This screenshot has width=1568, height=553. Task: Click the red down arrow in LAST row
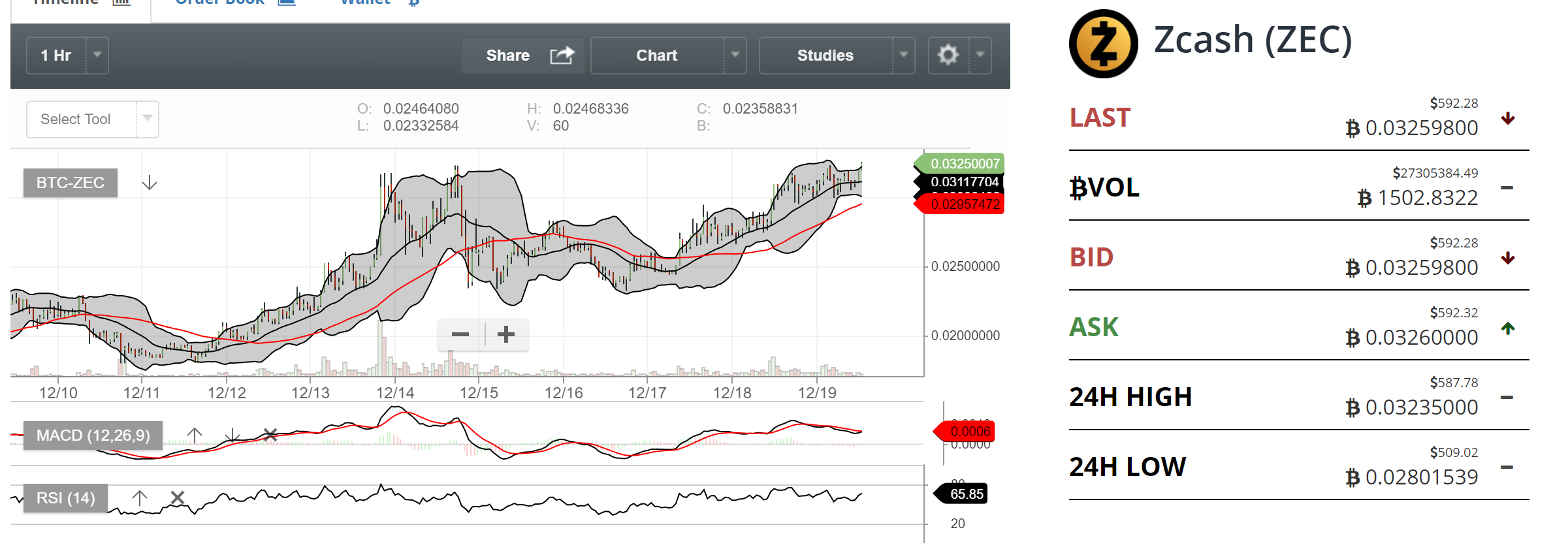1508,118
